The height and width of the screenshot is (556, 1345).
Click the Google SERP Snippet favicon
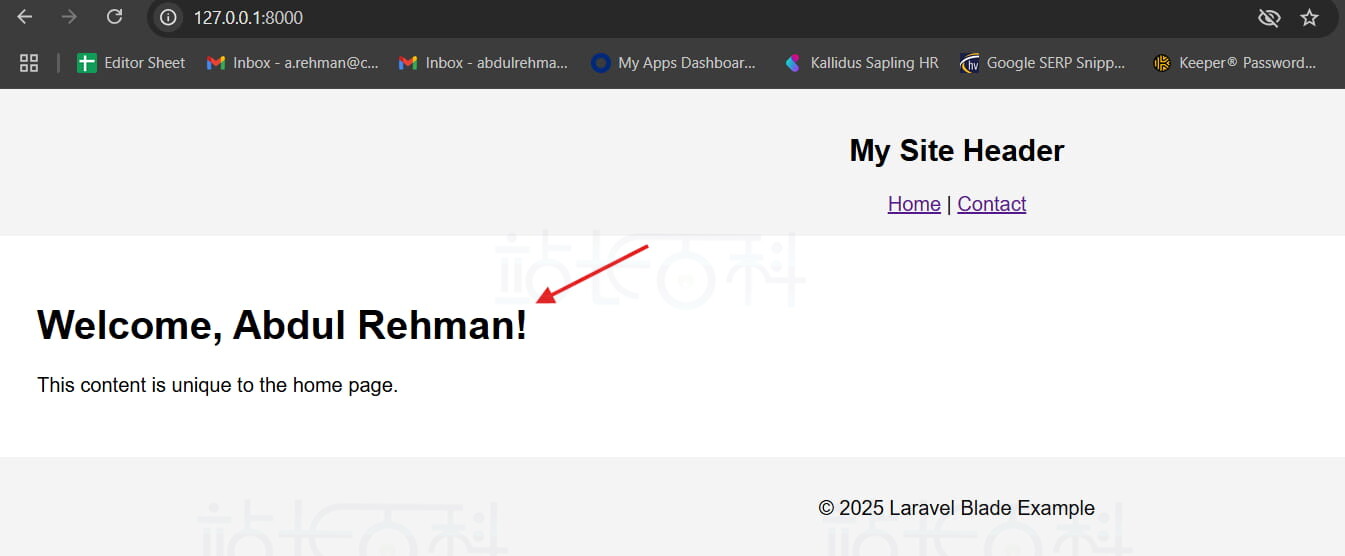(x=969, y=63)
